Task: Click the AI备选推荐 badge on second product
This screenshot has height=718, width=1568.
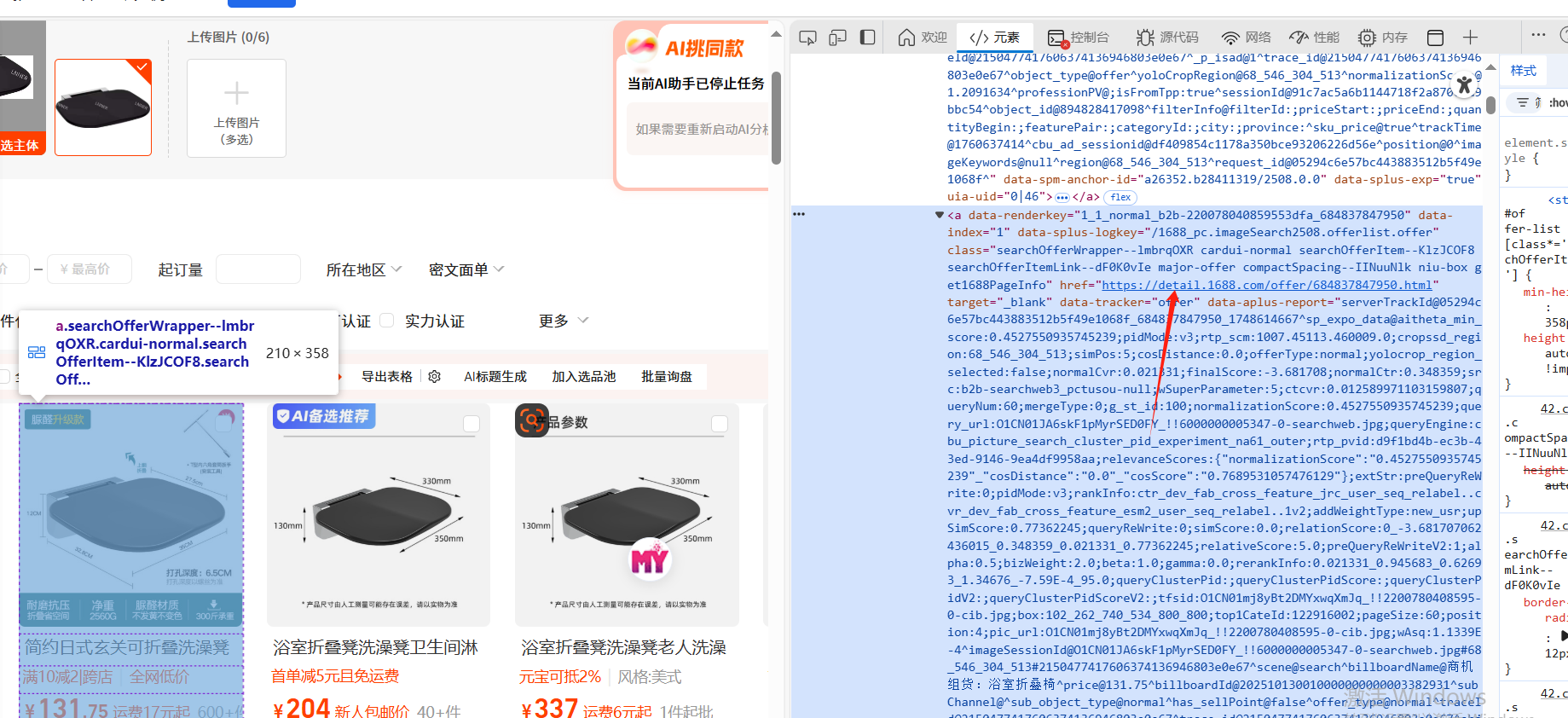Action: coord(324,416)
